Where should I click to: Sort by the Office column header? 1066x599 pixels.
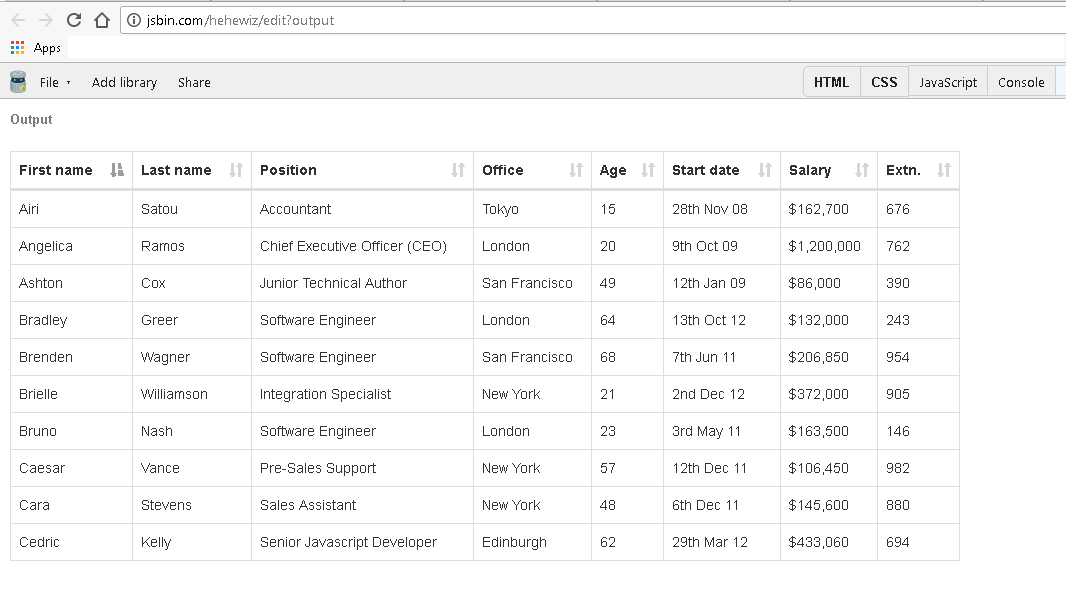[x=503, y=170]
